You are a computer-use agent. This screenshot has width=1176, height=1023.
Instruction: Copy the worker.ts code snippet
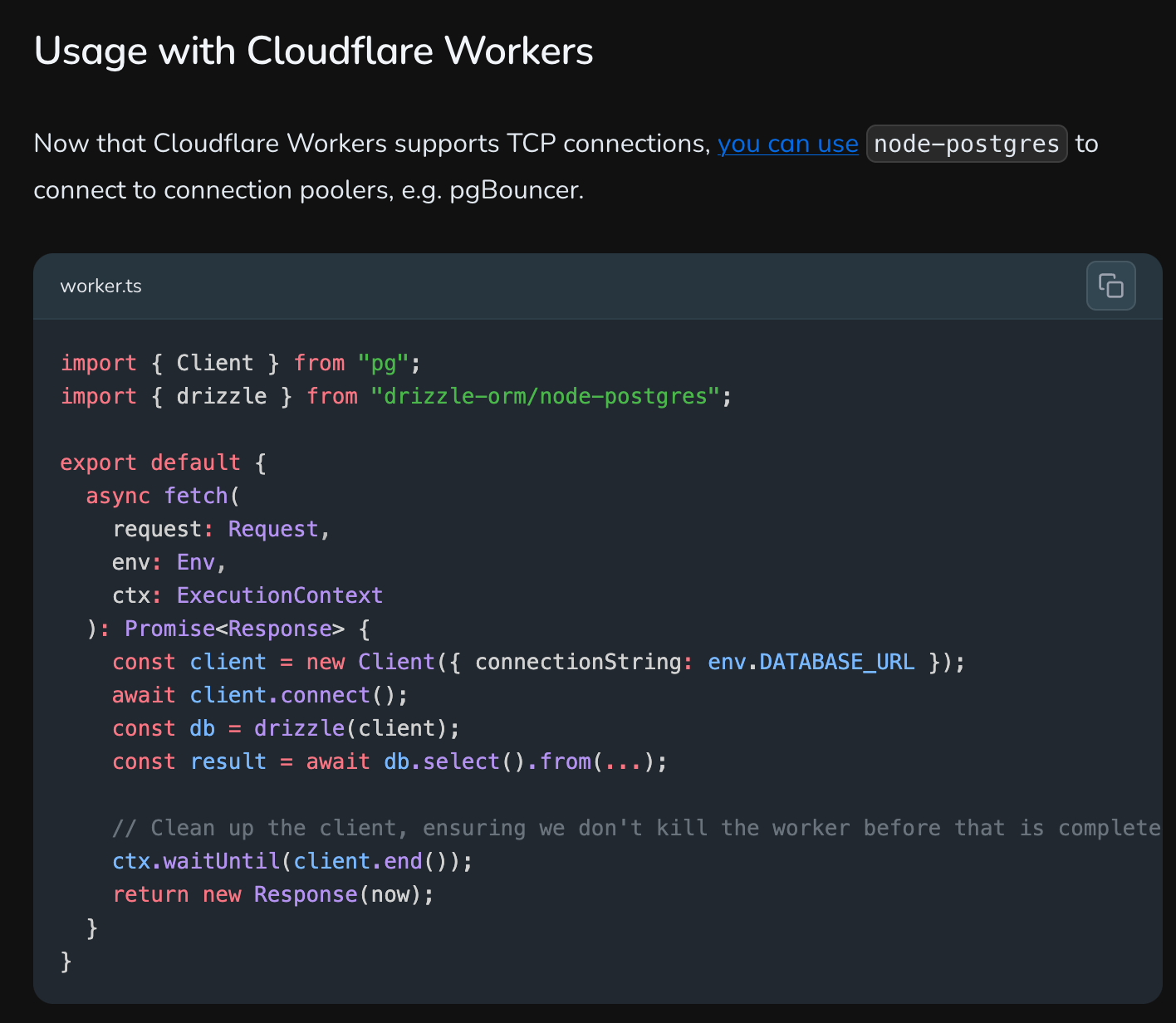pyautogui.click(x=1110, y=286)
